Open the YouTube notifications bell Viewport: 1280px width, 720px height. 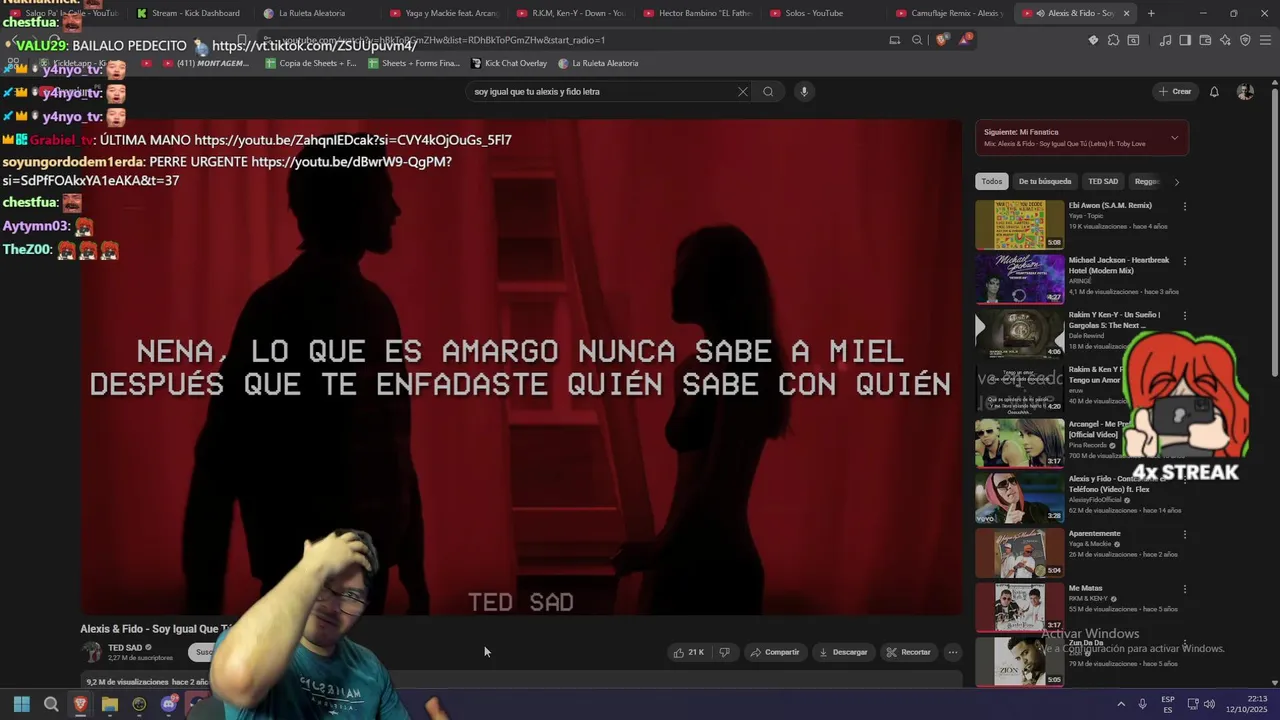(x=1214, y=92)
